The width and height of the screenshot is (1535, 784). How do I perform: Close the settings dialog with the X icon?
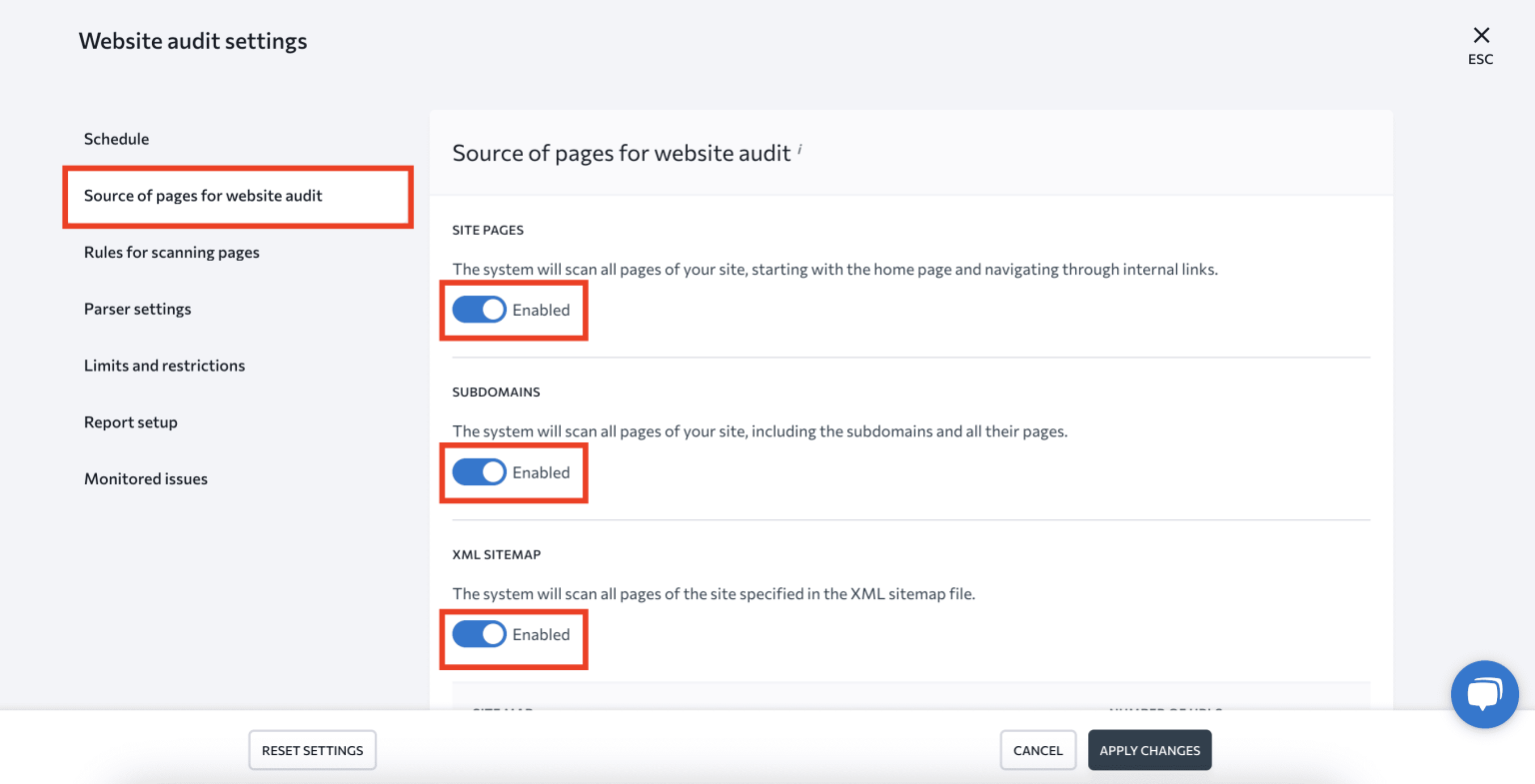[1480, 35]
